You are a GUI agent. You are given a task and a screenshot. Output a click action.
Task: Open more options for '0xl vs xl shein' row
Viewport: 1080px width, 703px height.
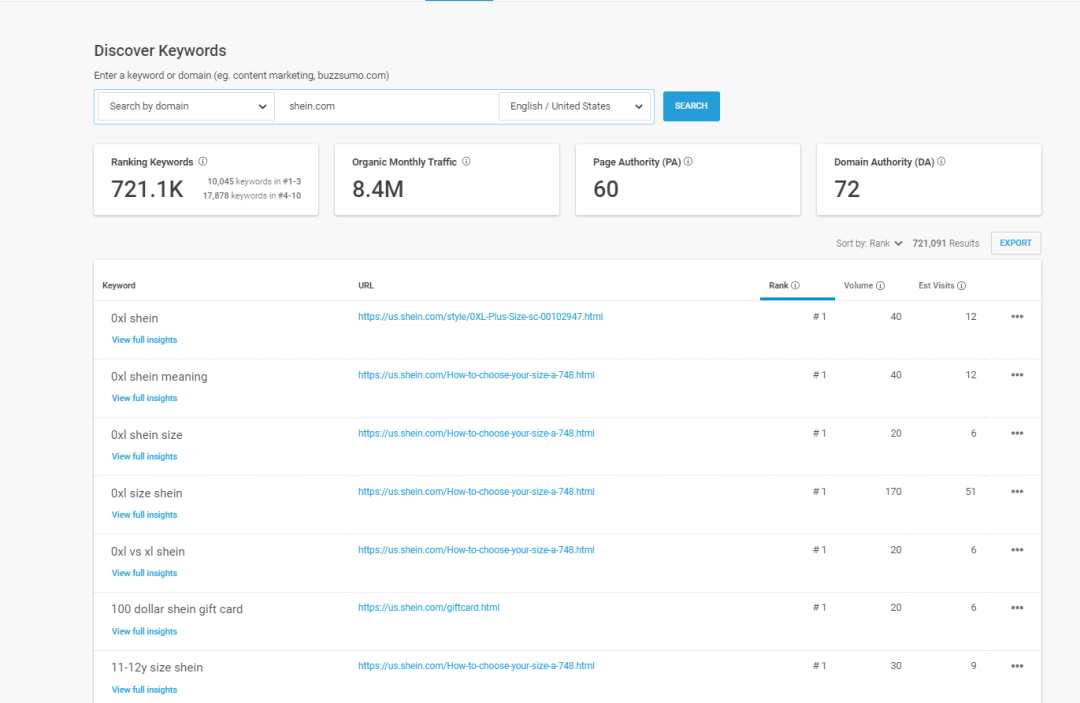point(1017,550)
